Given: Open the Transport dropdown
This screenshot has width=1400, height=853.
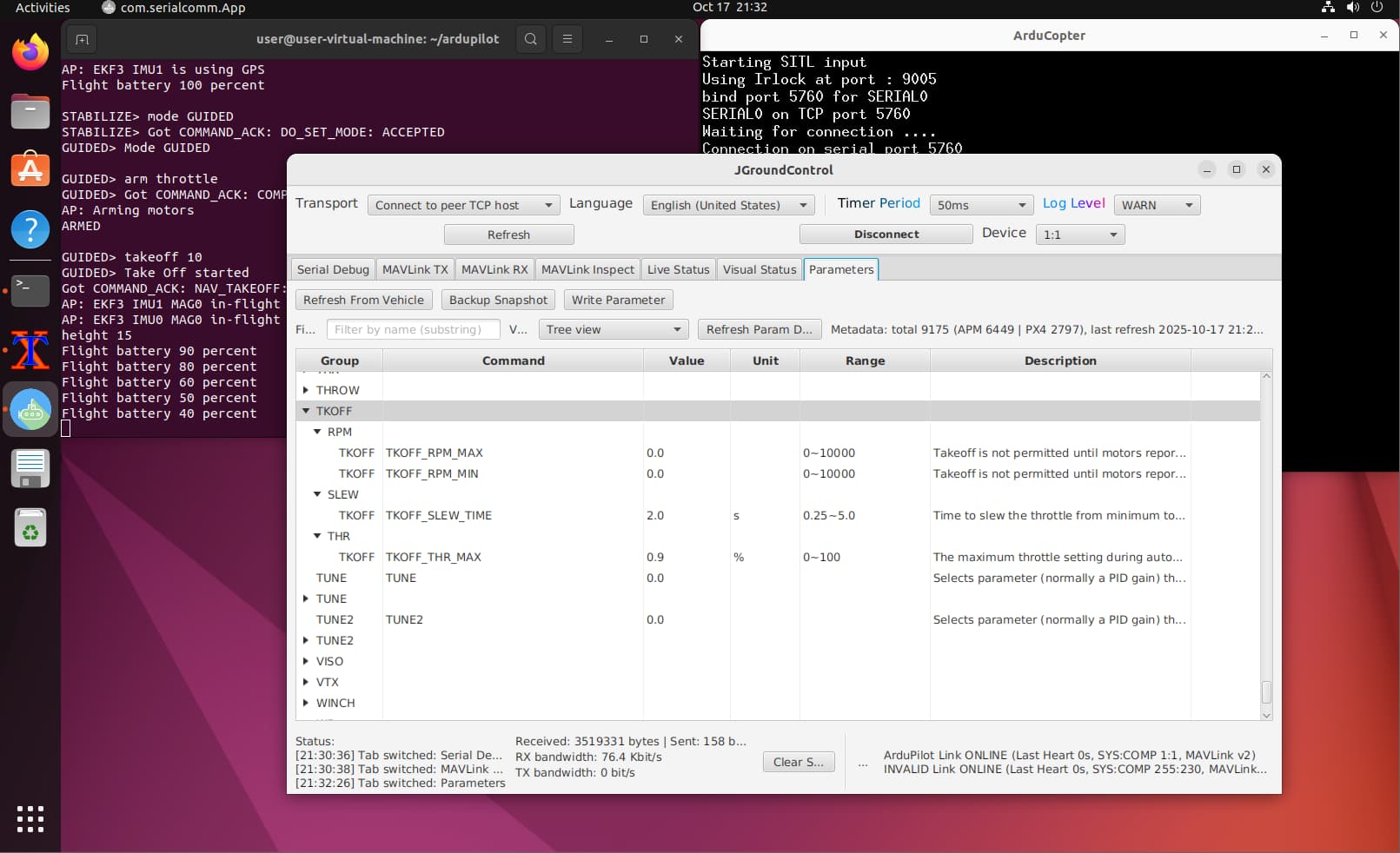Looking at the screenshot, I should pos(464,205).
